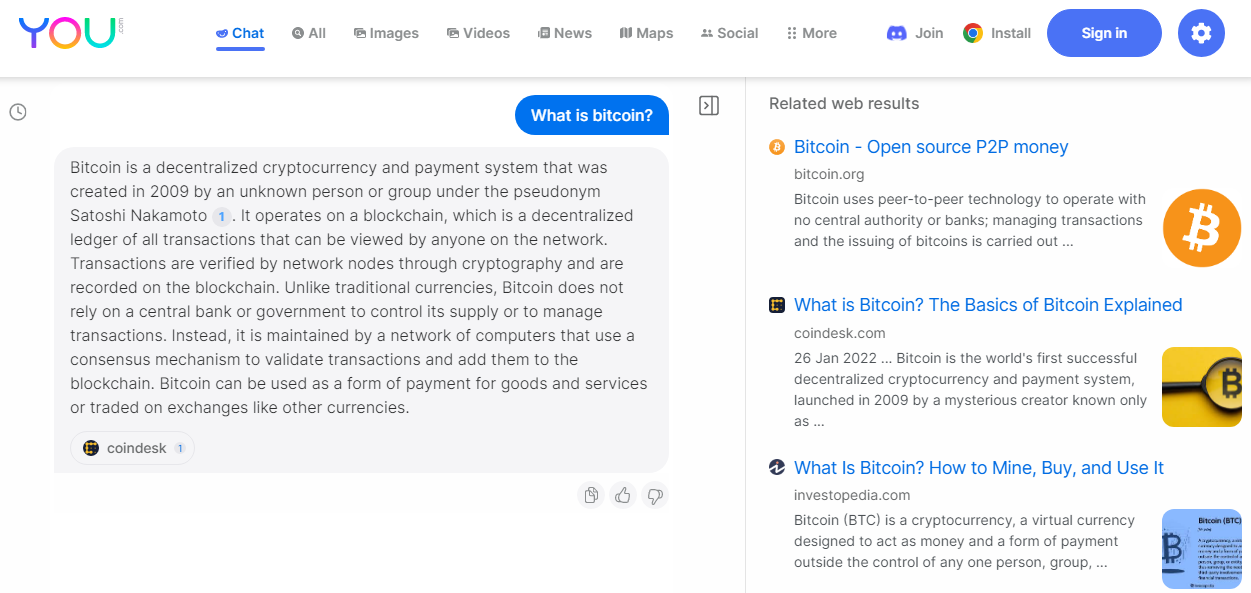Image resolution: width=1251 pixels, height=593 pixels.
Task: Expand the coindesk source chip
Action: [x=132, y=448]
